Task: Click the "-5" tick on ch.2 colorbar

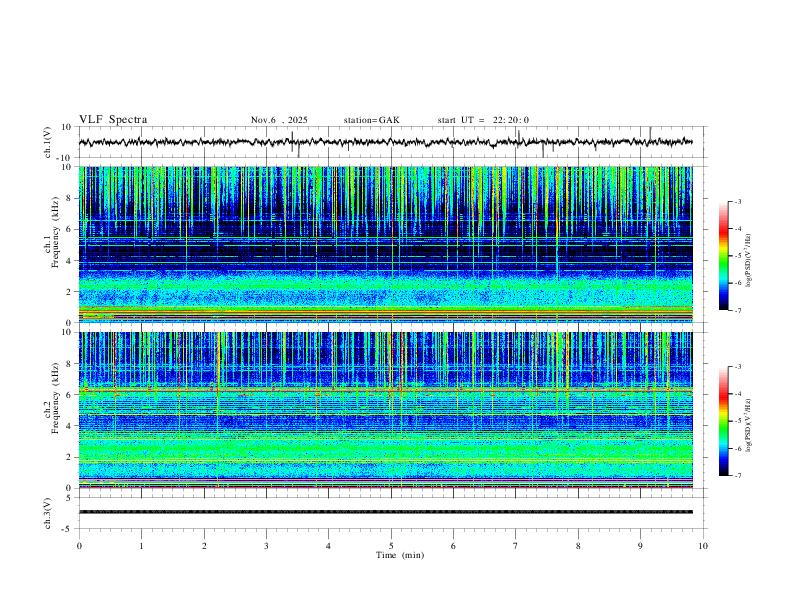Action: point(738,421)
